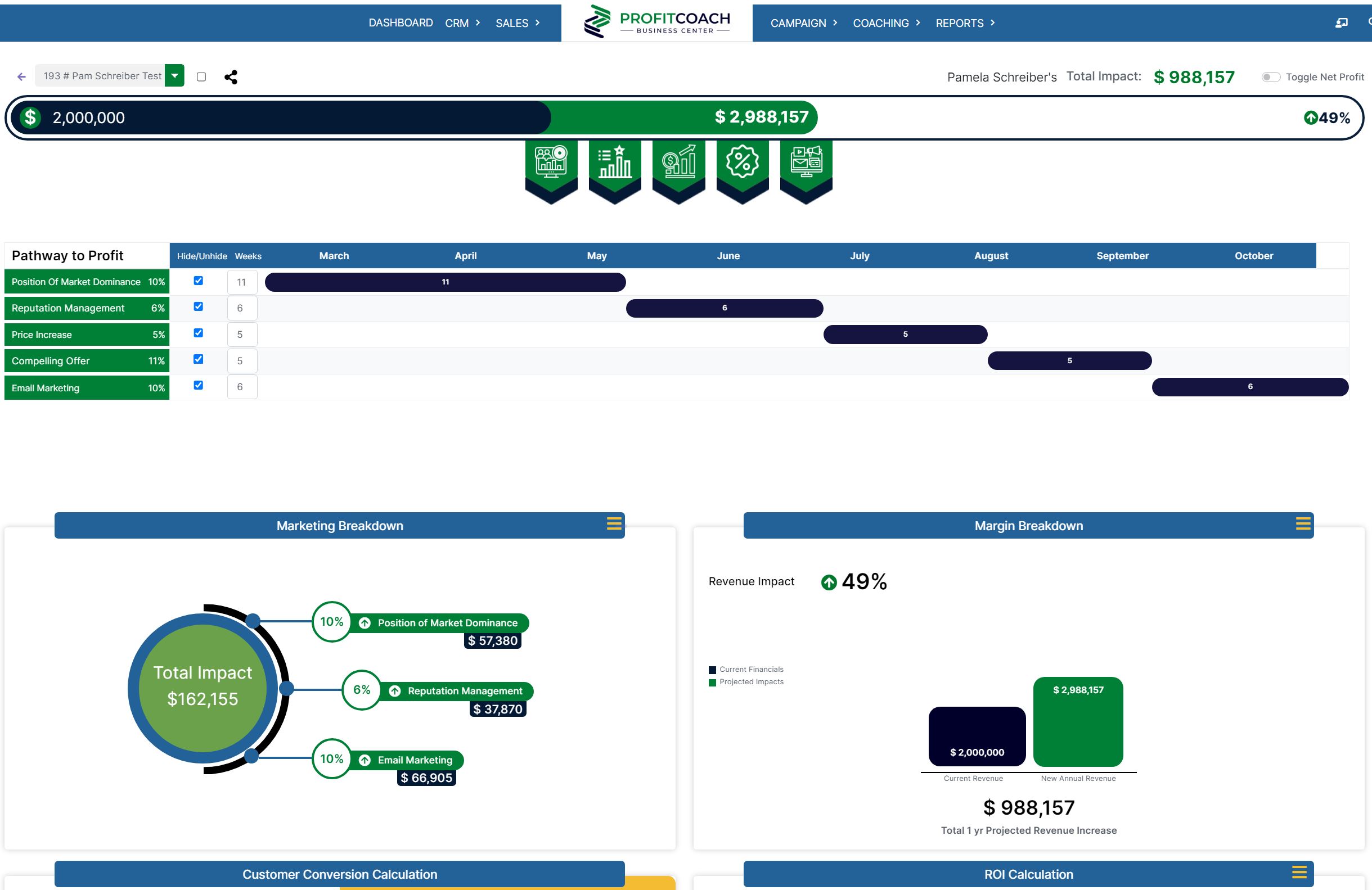Go to DASHBOARD

(401, 23)
